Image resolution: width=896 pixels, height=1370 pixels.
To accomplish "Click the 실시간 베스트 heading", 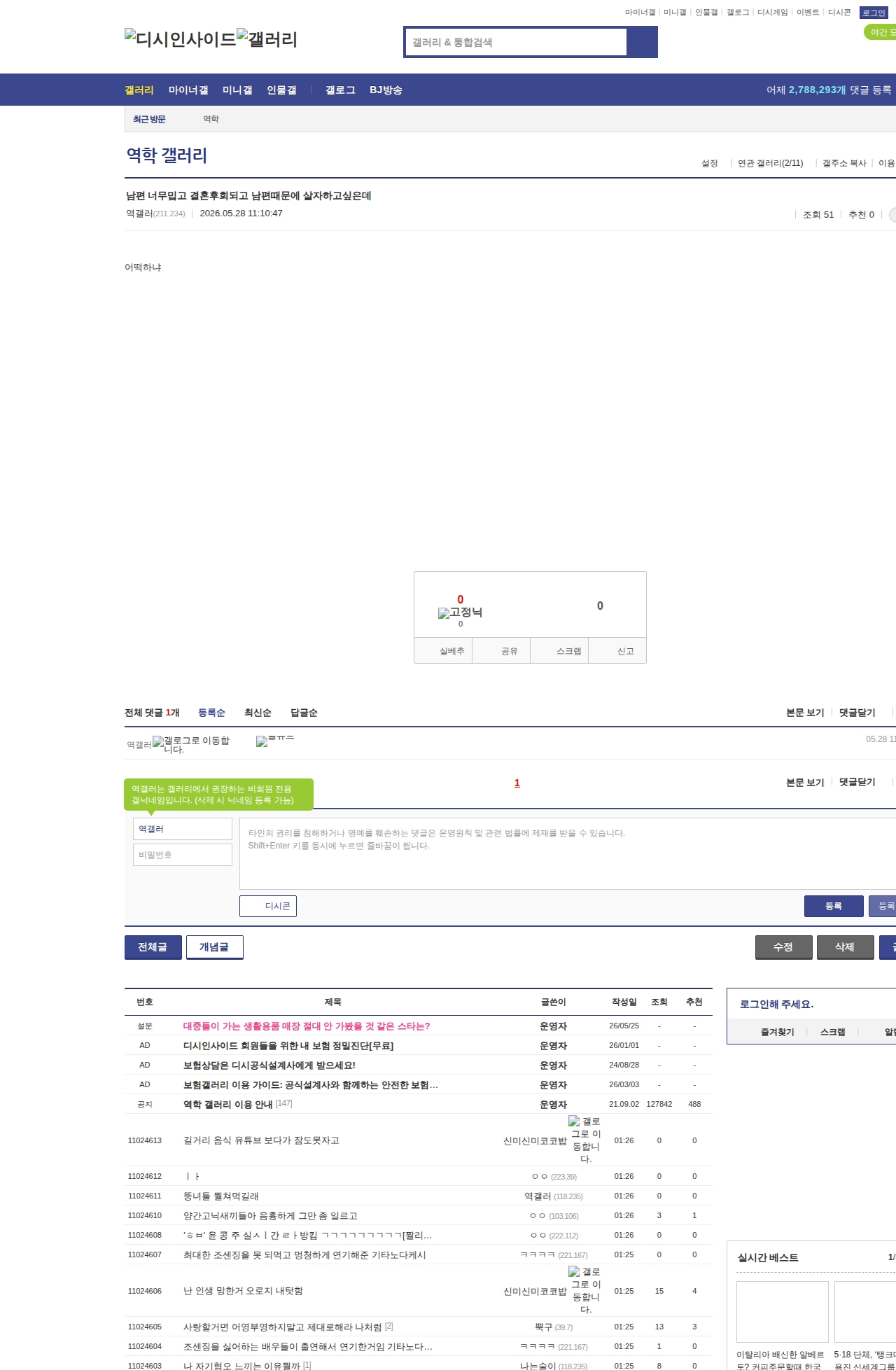I will 768,1257.
